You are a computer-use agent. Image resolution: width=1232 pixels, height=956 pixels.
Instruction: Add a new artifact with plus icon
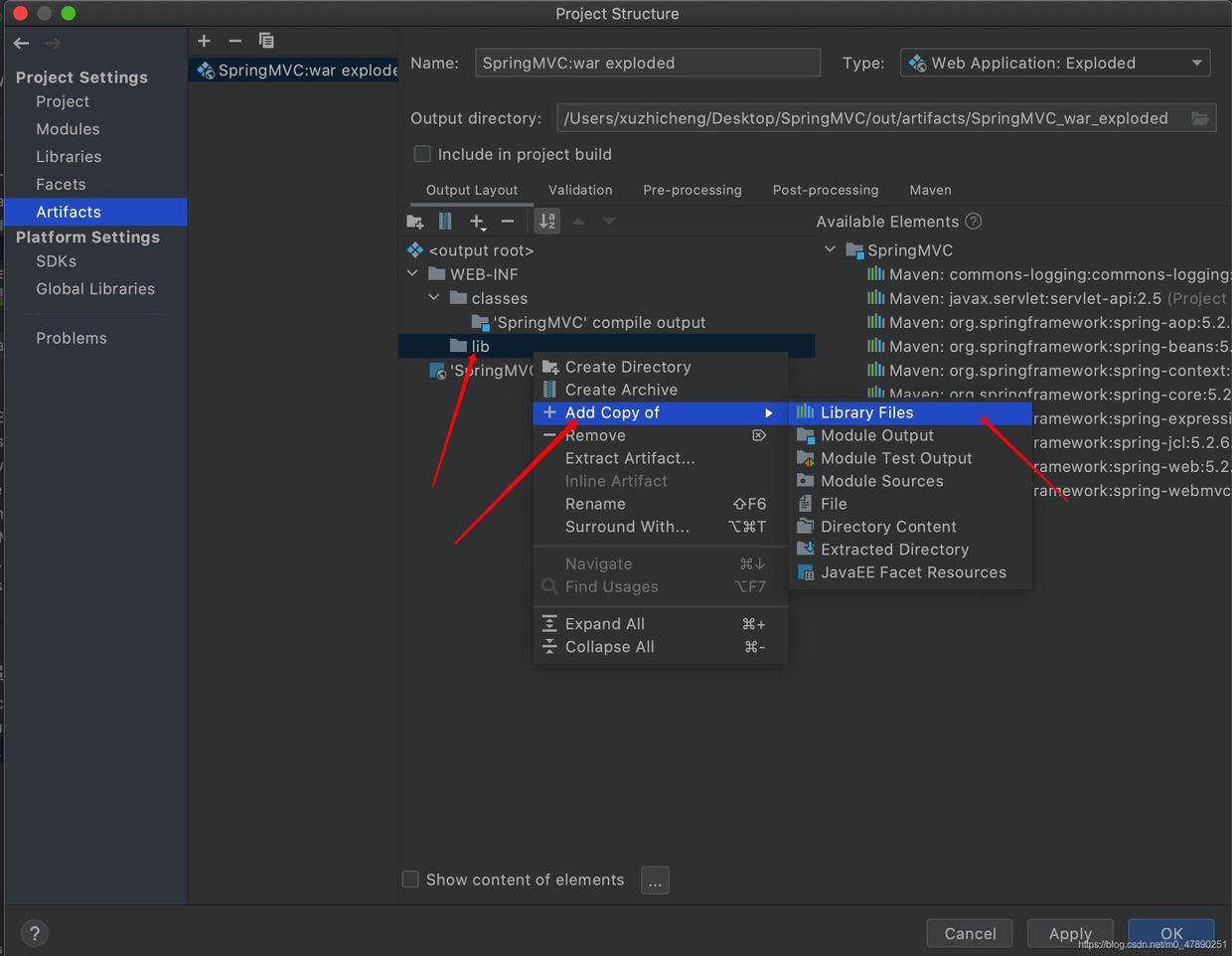(204, 41)
